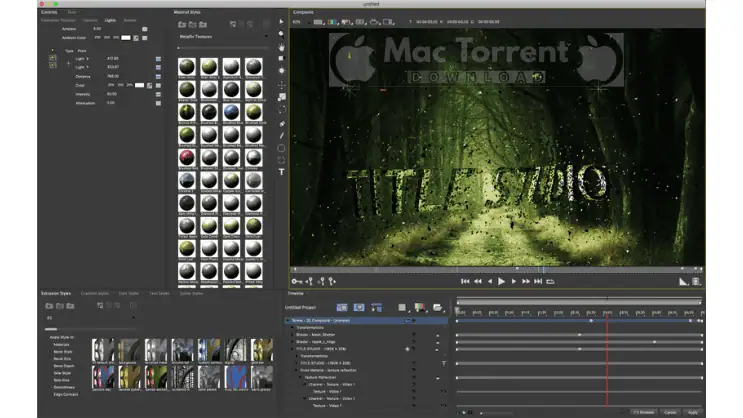743x418 pixels.
Task: Click the Apply button
Action: 692,412
